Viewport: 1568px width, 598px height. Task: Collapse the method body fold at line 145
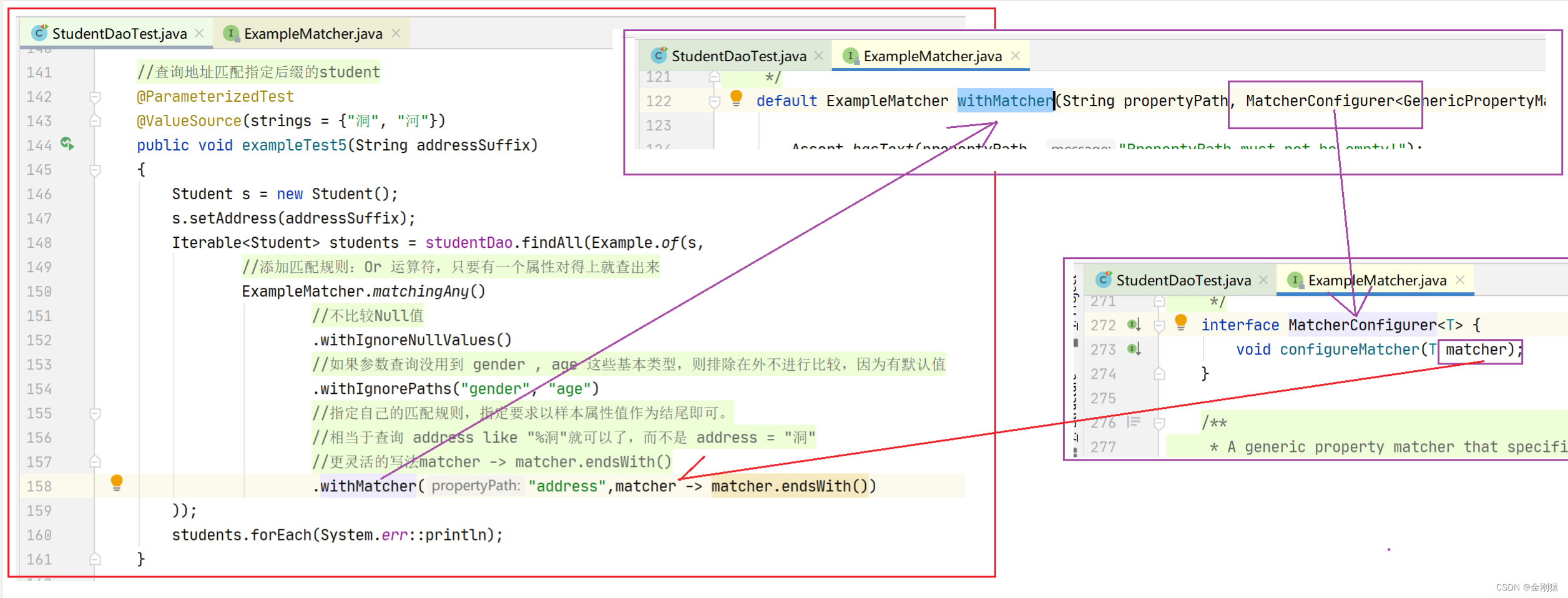coord(95,170)
